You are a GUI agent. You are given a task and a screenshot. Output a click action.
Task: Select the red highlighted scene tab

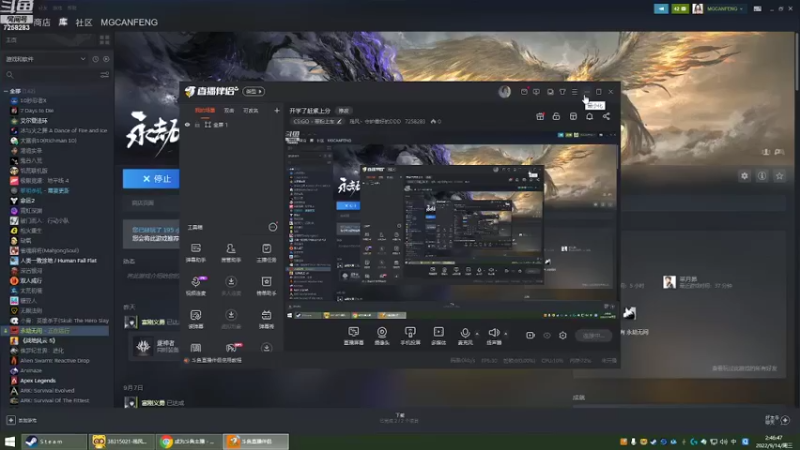tap(205, 110)
